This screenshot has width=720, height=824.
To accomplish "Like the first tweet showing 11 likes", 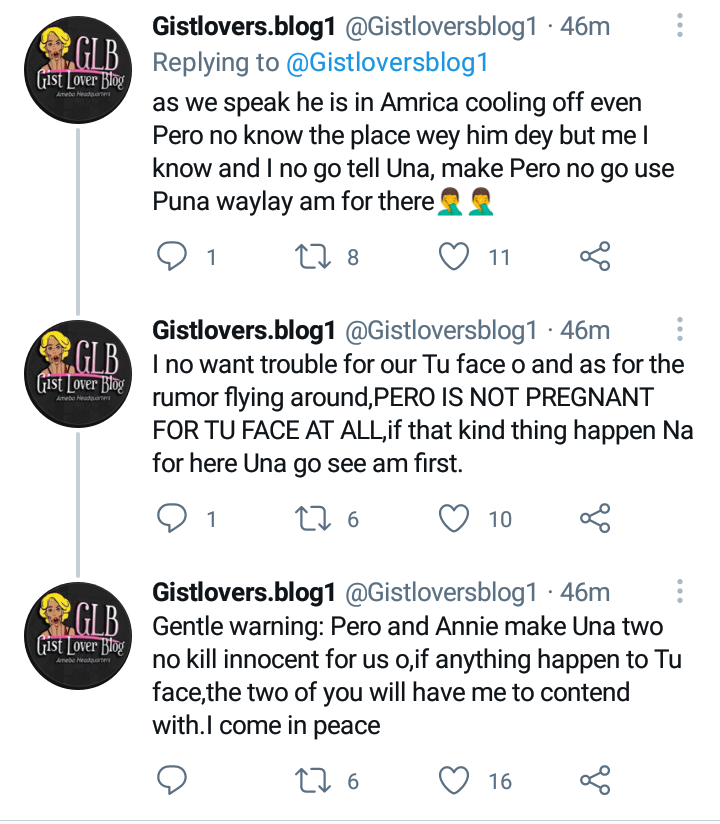I will click(455, 256).
